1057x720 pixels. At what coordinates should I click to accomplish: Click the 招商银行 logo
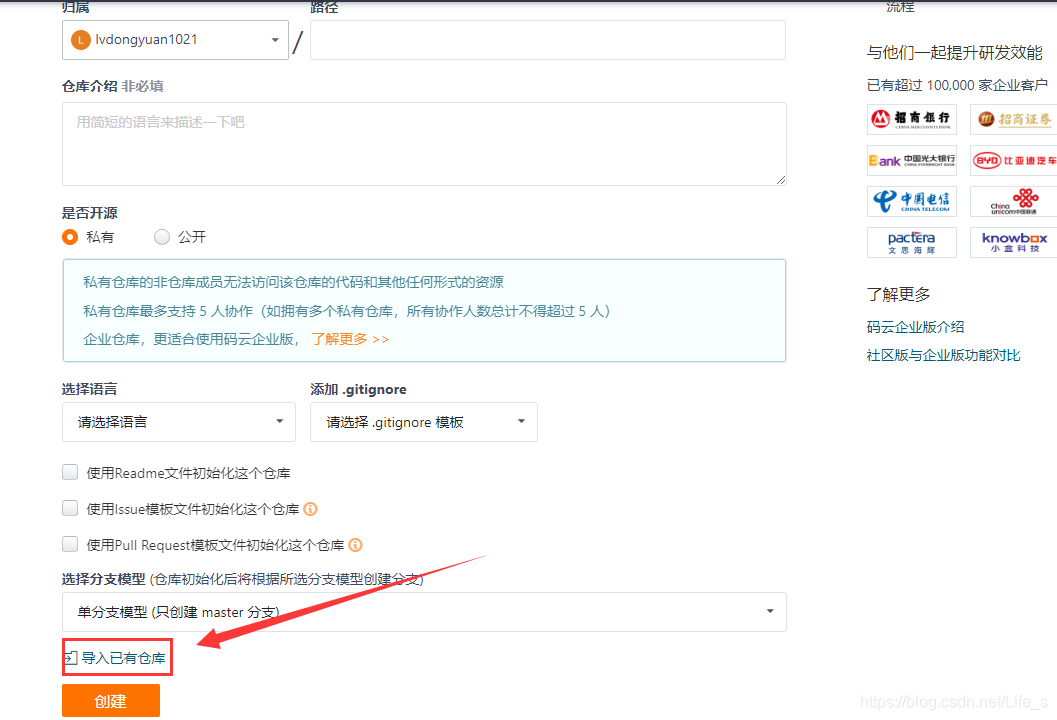(x=911, y=119)
